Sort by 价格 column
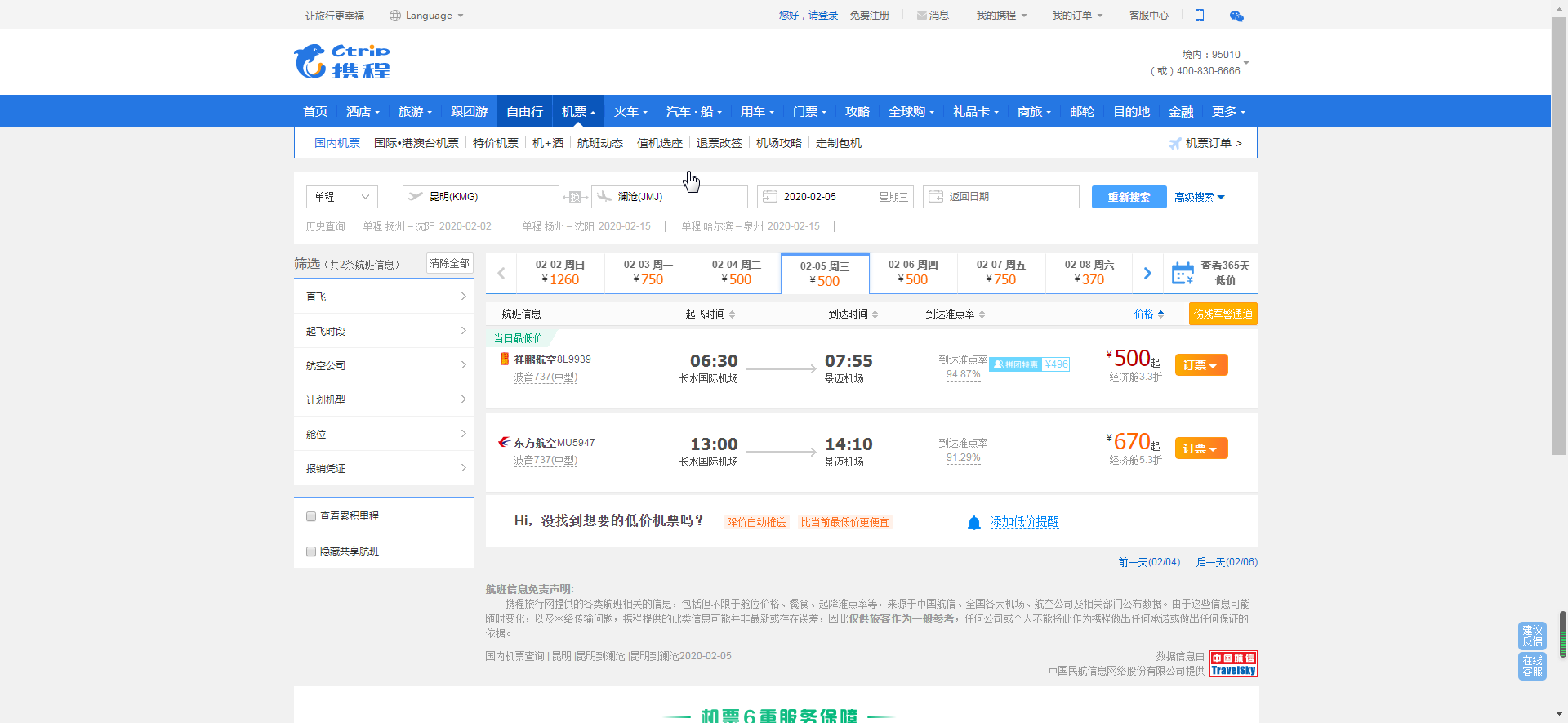The width and height of the screenshot is (1568, 723). click(1149, 314)
